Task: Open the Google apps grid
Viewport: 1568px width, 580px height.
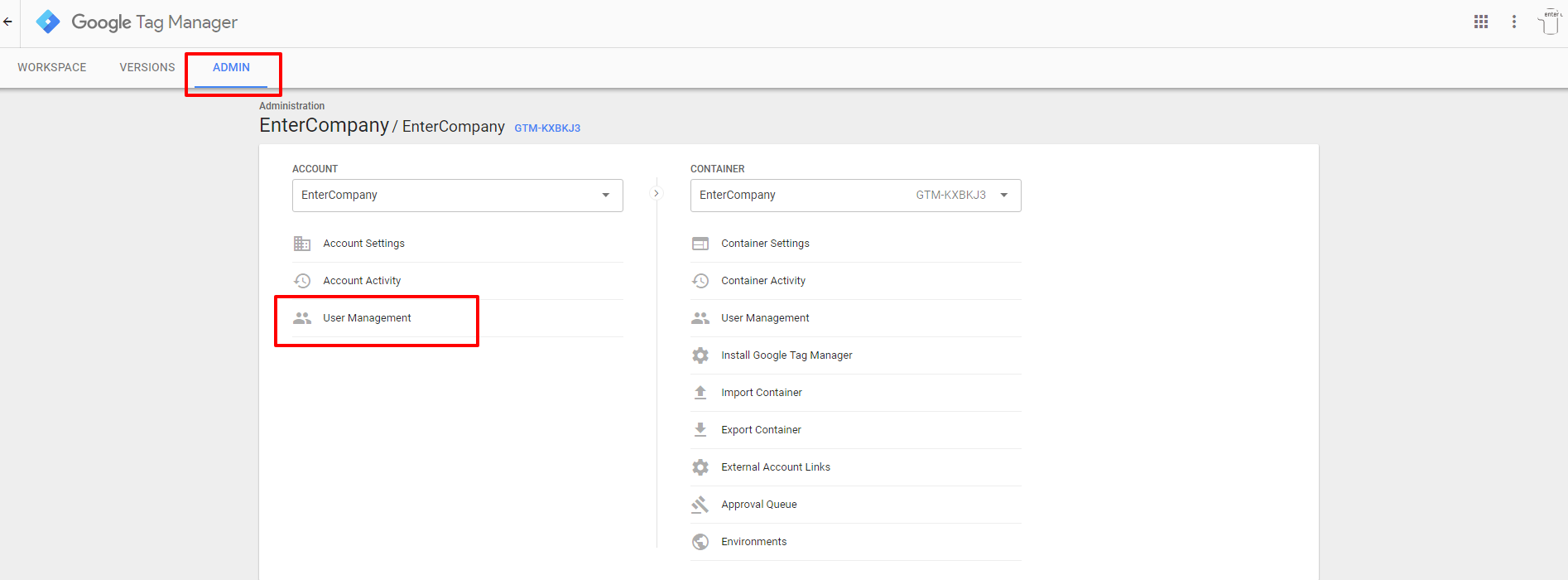Action: coord(1481,22)
